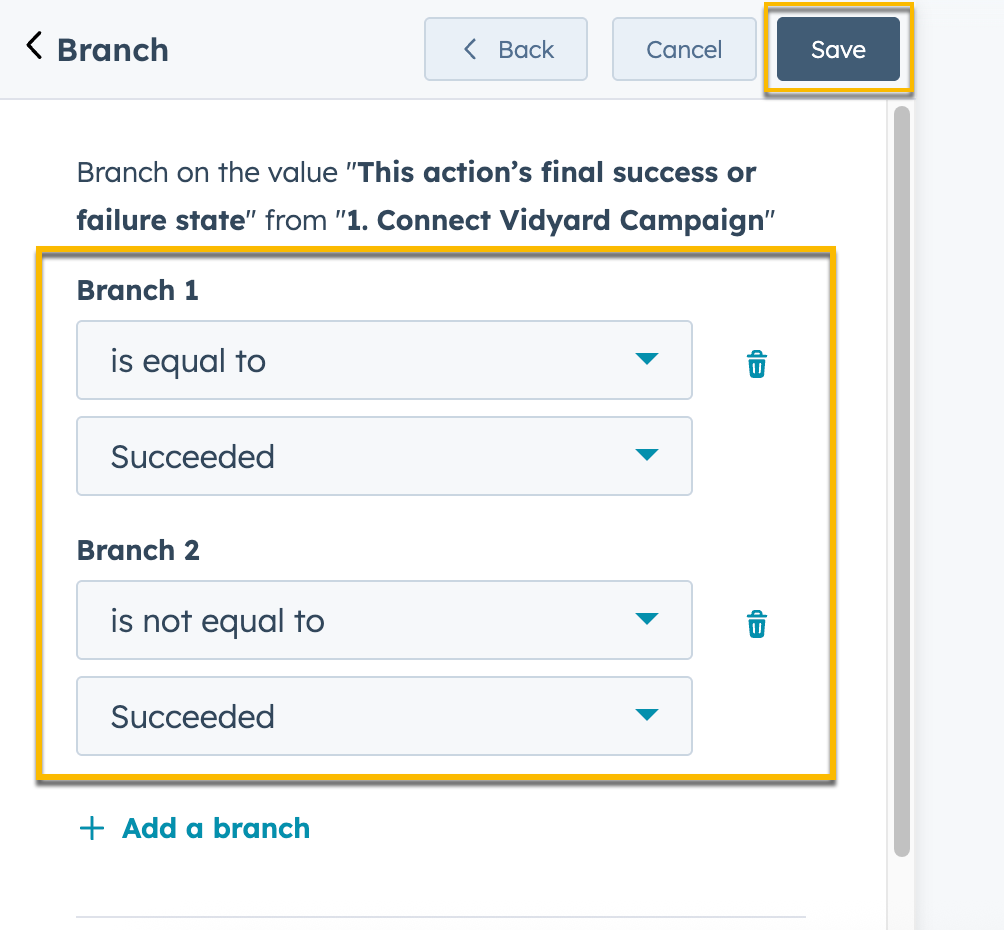The width and height of the screenshot is (1004, 930).
Task: Open the Succeeded value dropdown under Branch 2
Action: point(384,715)
